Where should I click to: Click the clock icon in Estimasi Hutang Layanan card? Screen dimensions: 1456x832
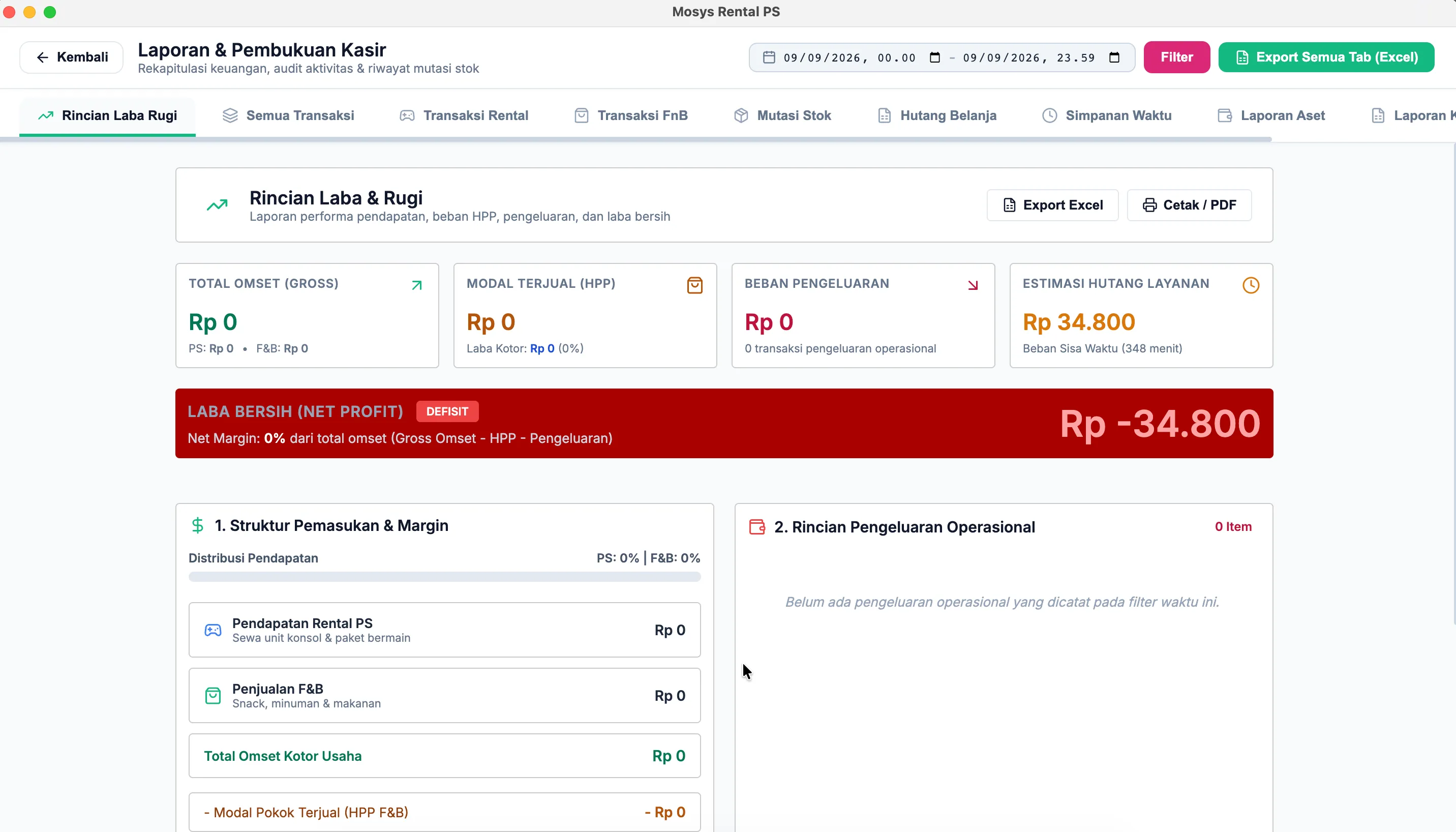[1251, 285]
